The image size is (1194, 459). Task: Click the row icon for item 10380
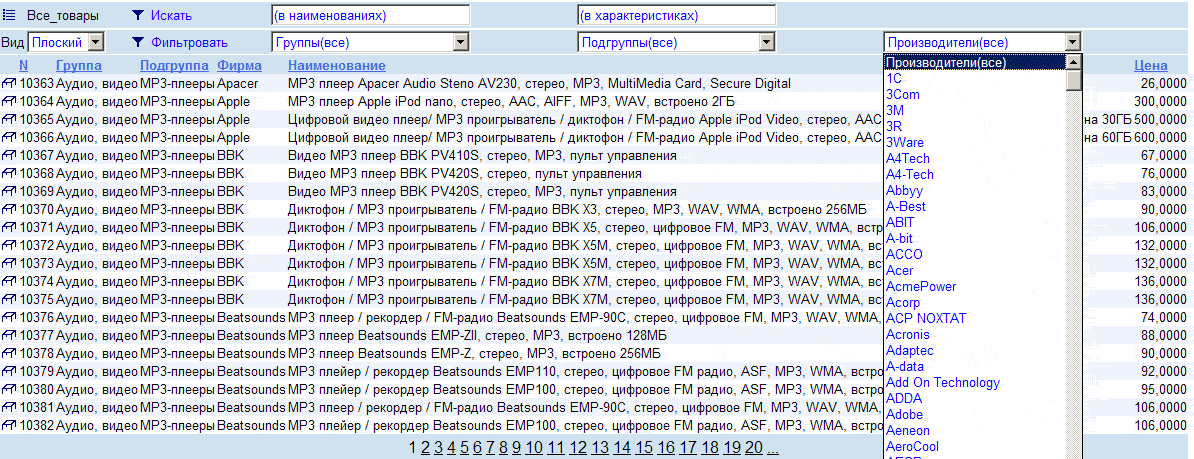click(10, 389)
